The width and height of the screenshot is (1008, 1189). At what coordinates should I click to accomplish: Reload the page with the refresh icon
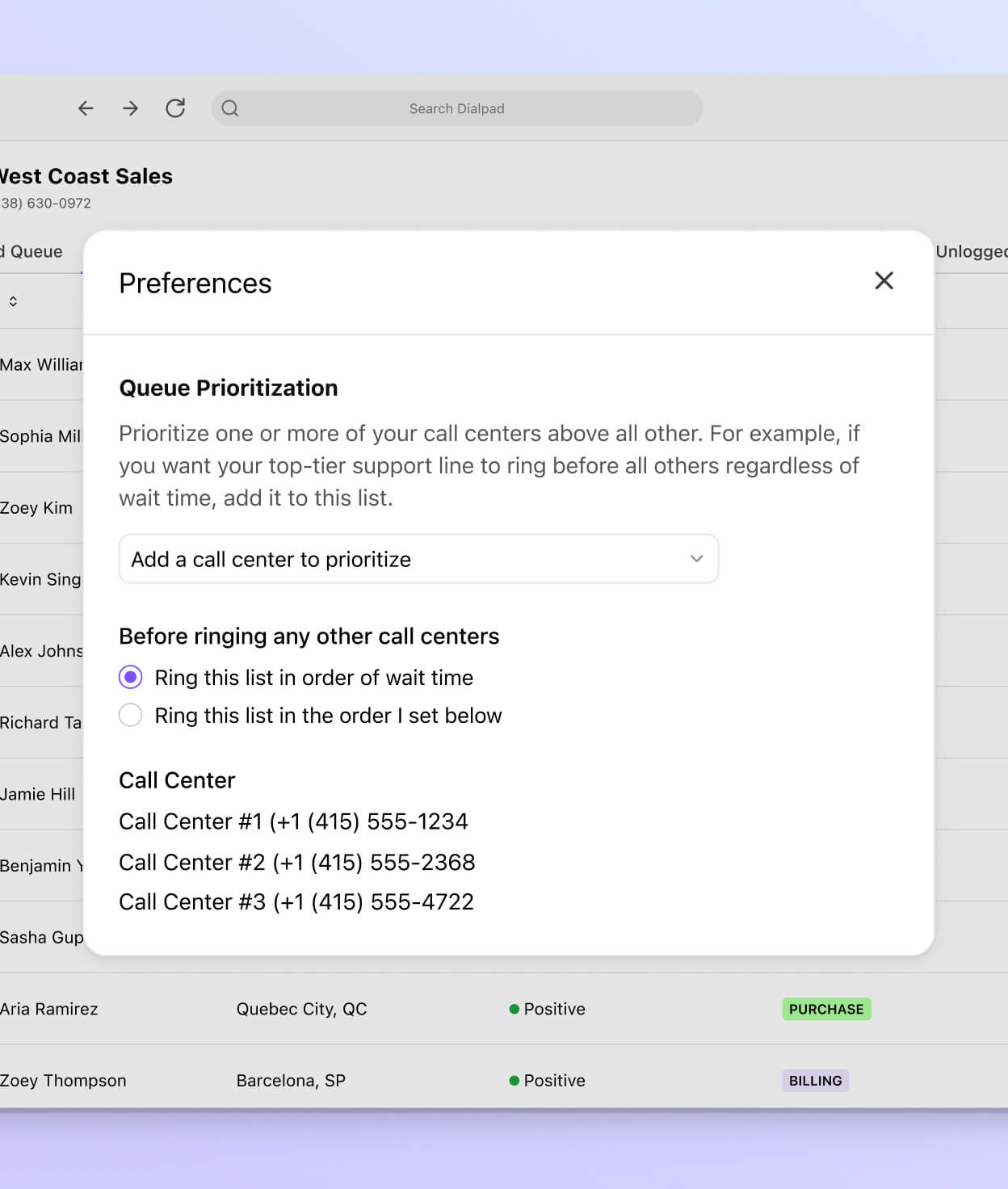click(176, 107)
